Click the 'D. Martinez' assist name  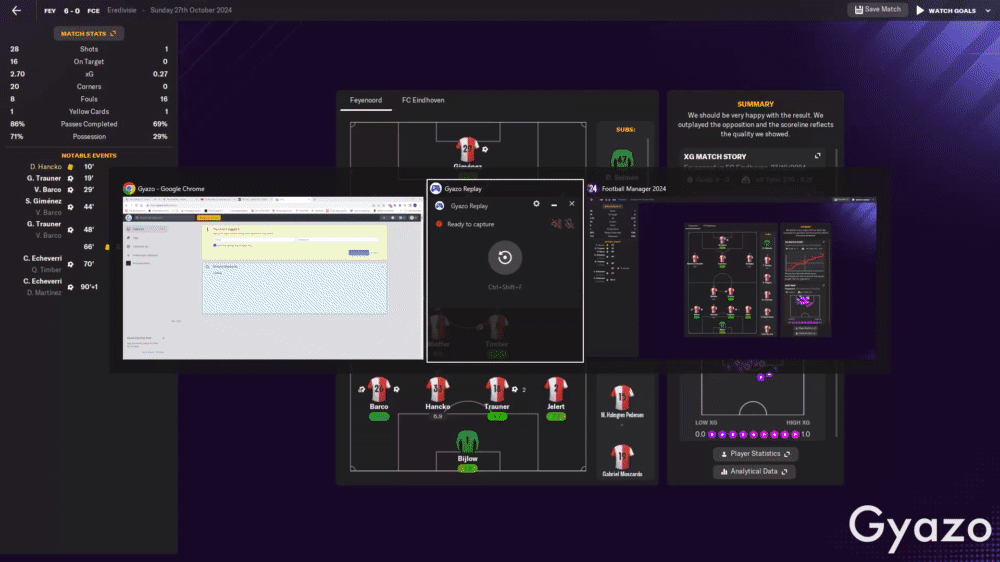tap(44, 293)
